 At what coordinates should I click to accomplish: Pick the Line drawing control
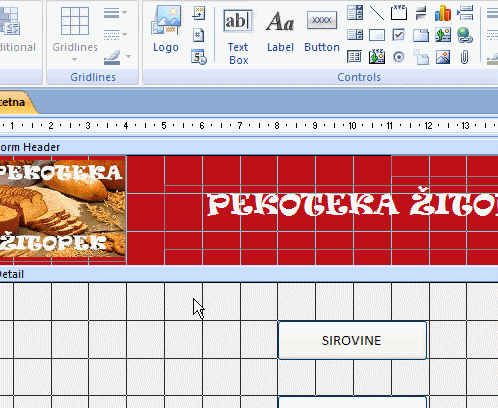tap(377, 13)
